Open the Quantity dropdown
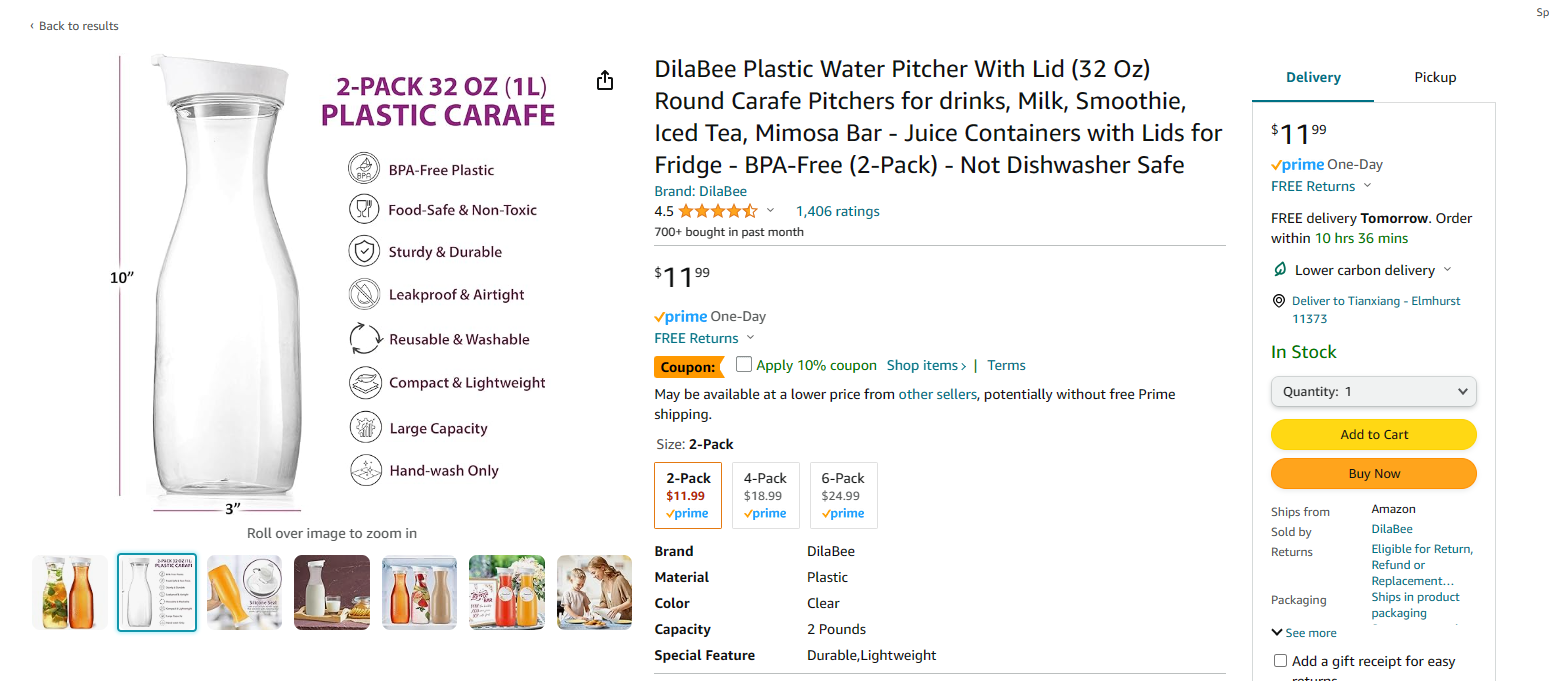Screen dimensions: 1549x681 [1373, 392]
